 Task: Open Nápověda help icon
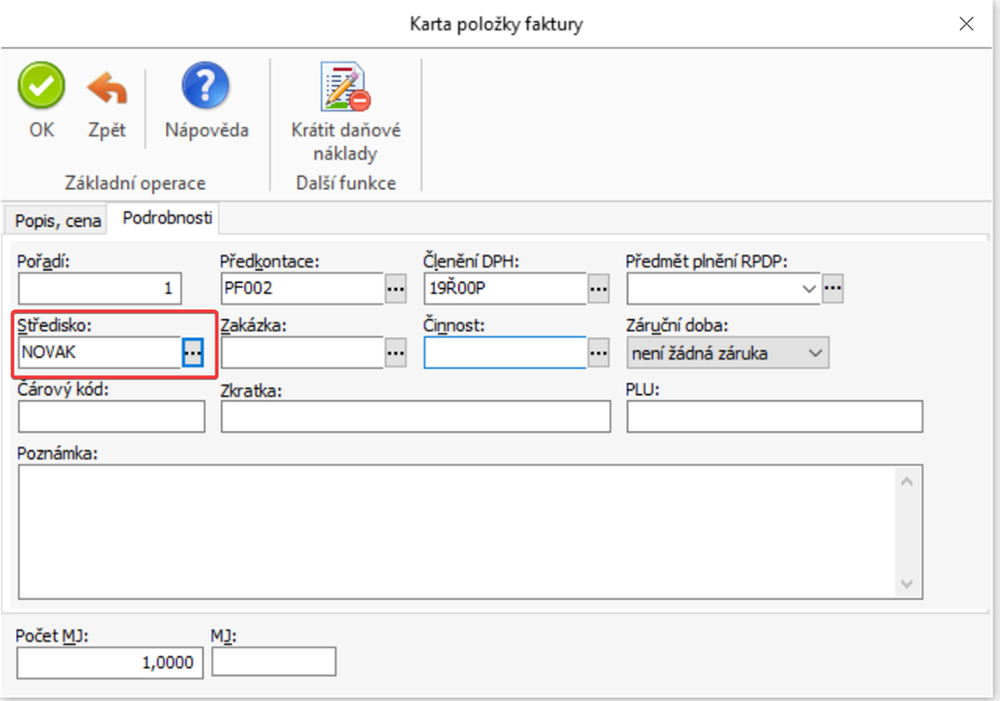pos(206,88)
